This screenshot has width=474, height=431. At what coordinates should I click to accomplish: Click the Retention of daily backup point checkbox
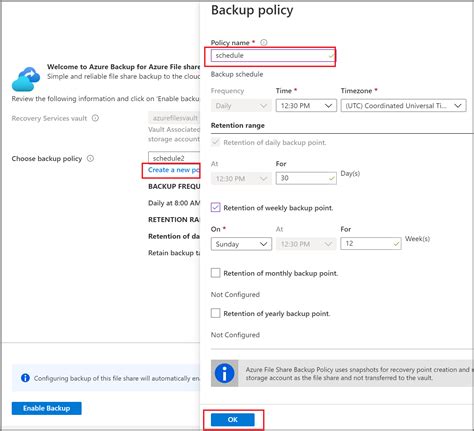point(216,142)
